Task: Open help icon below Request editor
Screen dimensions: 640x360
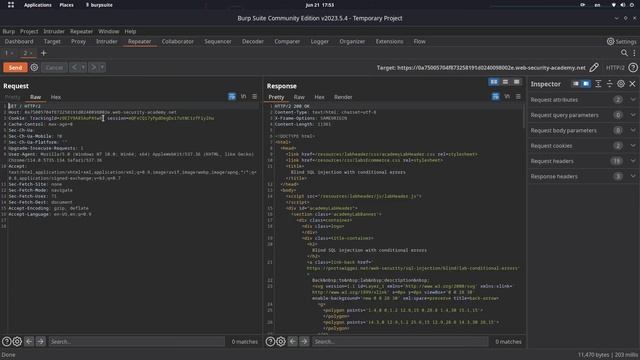Action: (7, 341)
